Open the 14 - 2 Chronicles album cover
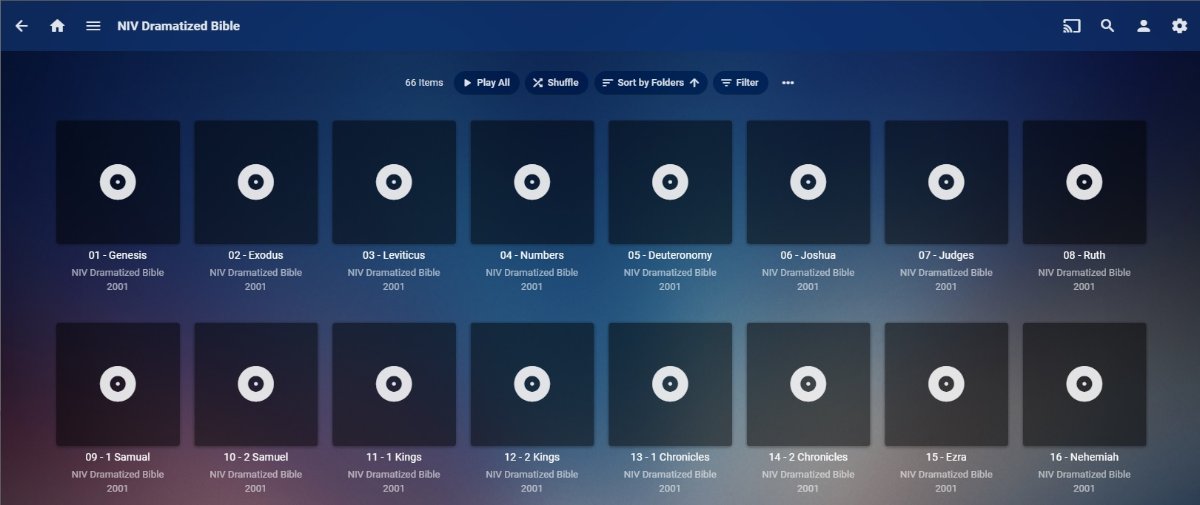The width and height of the screenshot is (1200, 505). 808,384
